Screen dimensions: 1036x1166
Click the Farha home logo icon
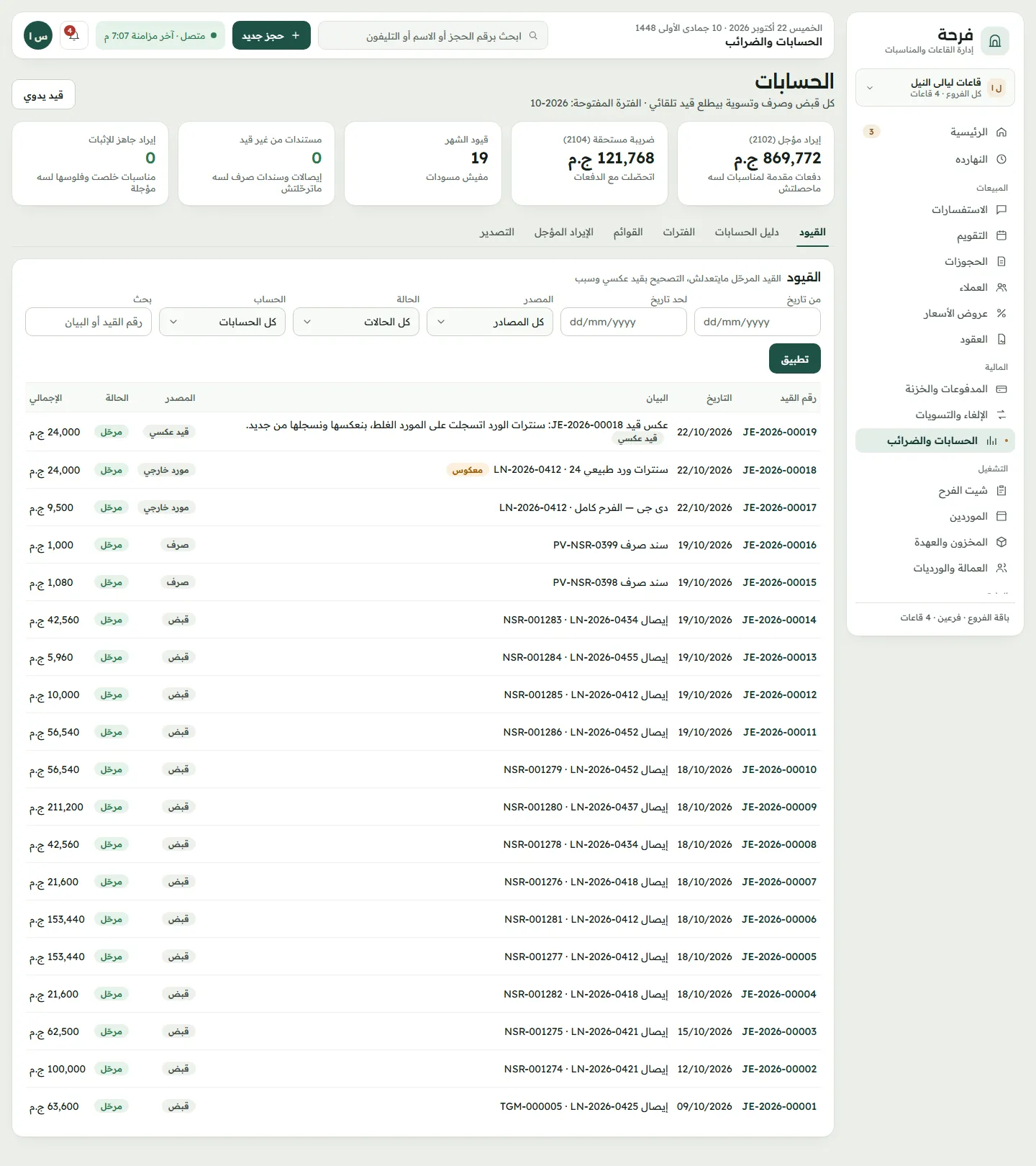[995, 41]
